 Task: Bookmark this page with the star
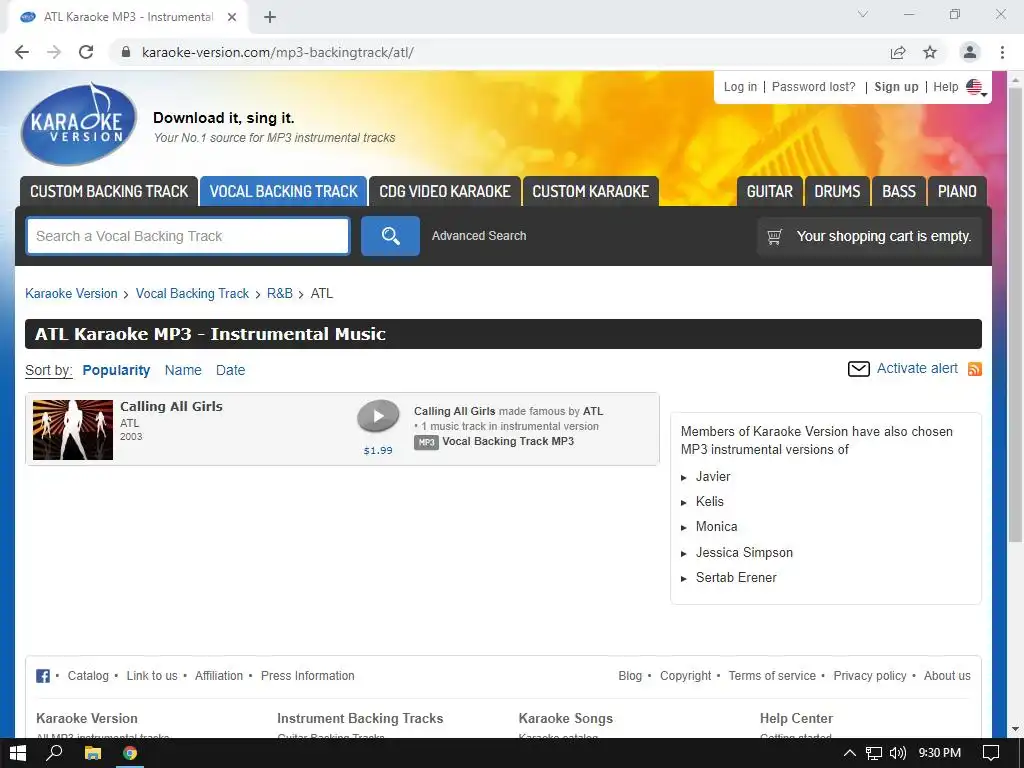930,52
